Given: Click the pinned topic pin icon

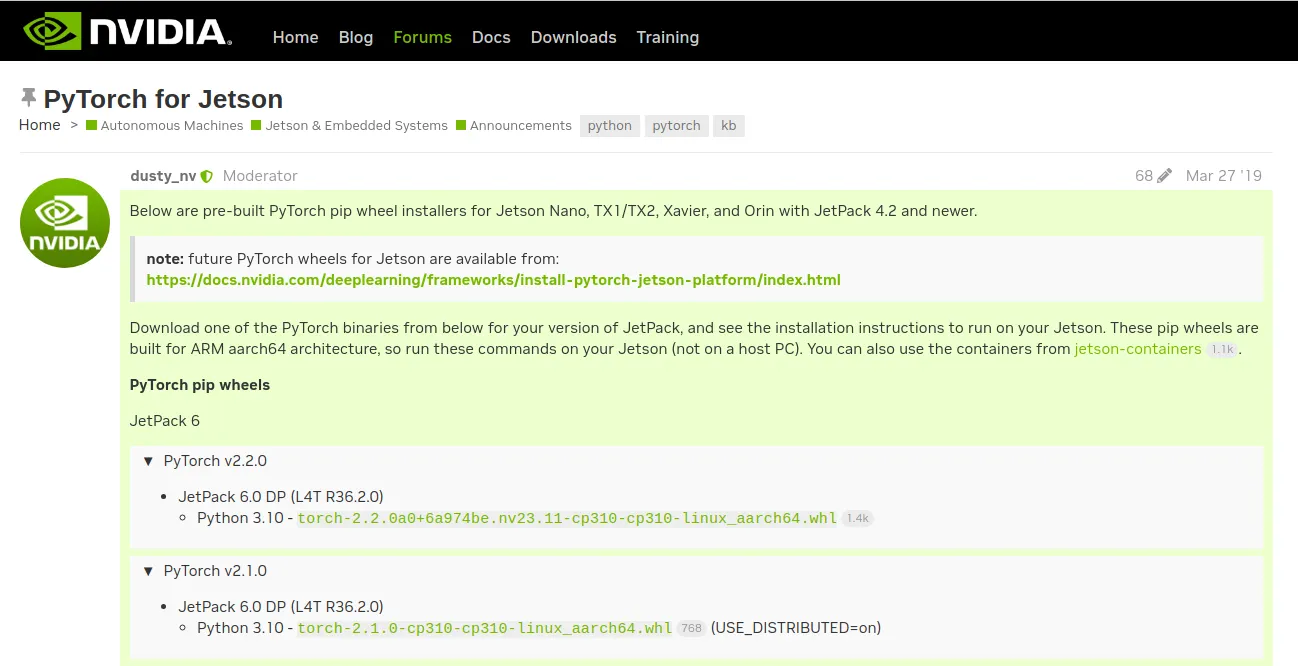Looking at the screenshot, I should click(28, 98).
